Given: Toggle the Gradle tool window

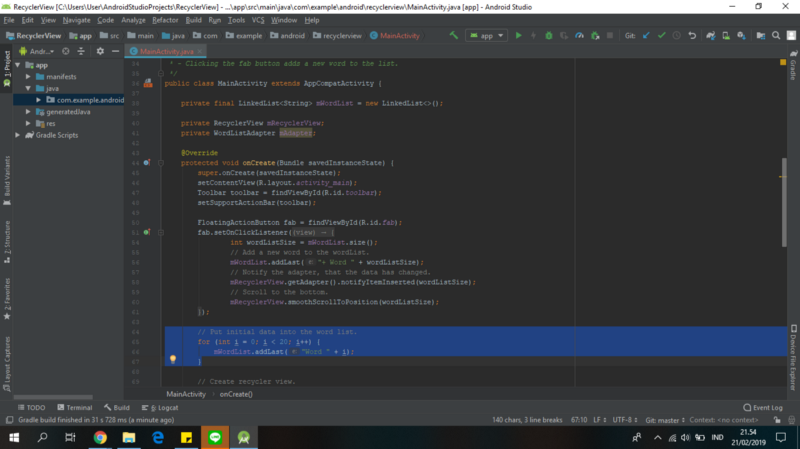Looking at the screenshot, I should 793,65.
